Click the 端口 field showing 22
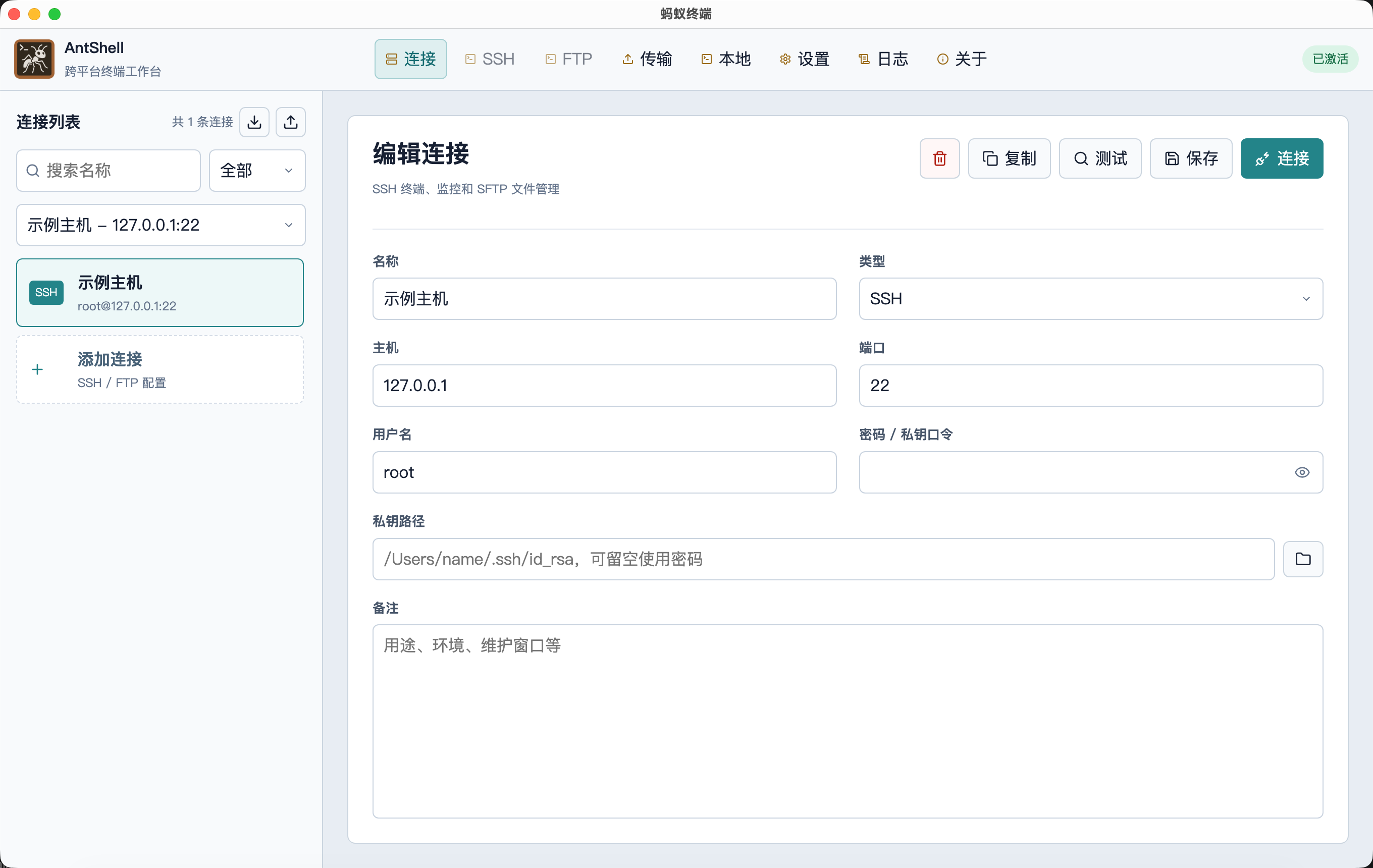This screenshot has width=1373, height=868. [x=1091, y=385]
